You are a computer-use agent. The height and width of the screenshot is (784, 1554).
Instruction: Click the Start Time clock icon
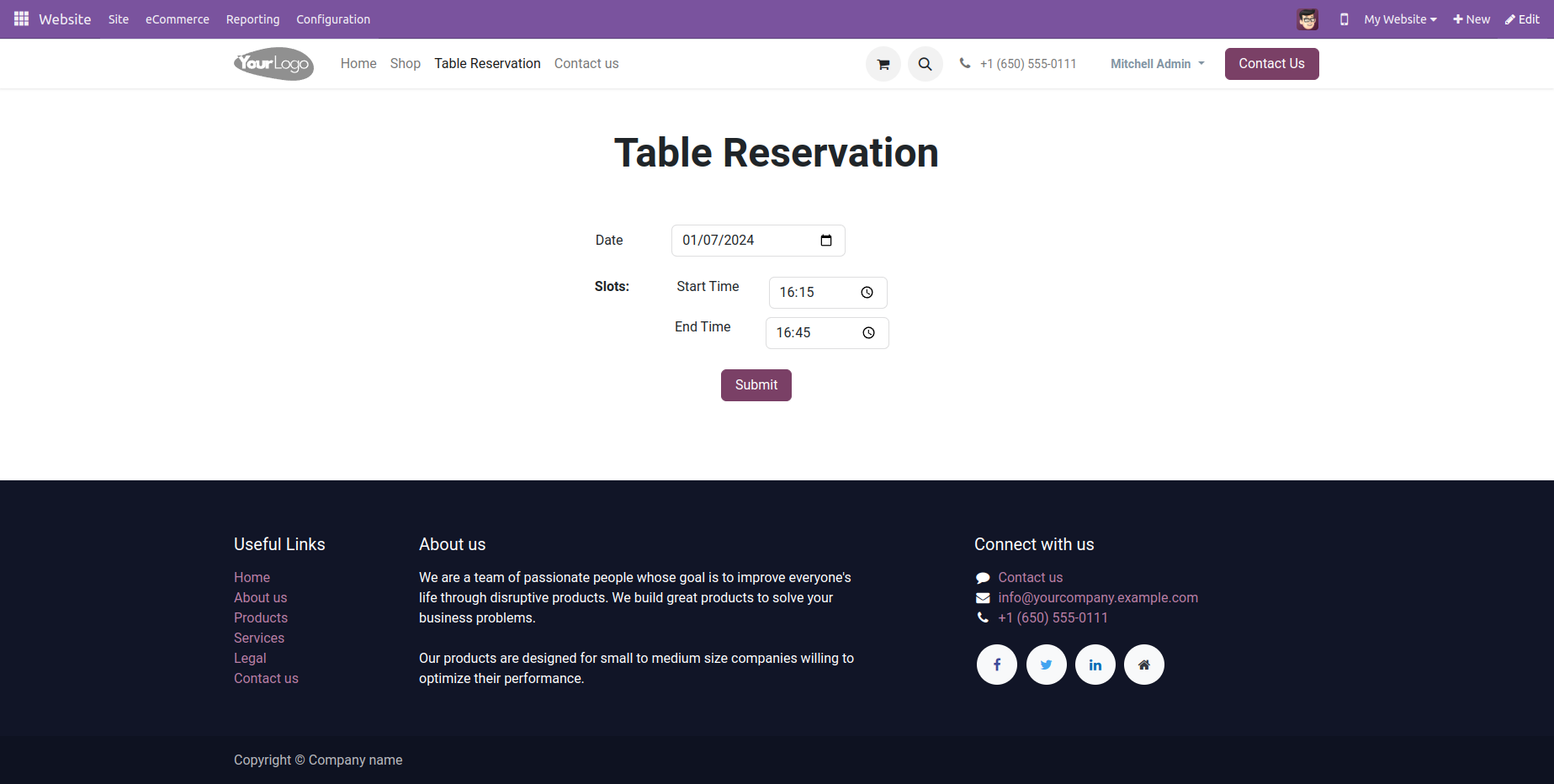[867, 293]
